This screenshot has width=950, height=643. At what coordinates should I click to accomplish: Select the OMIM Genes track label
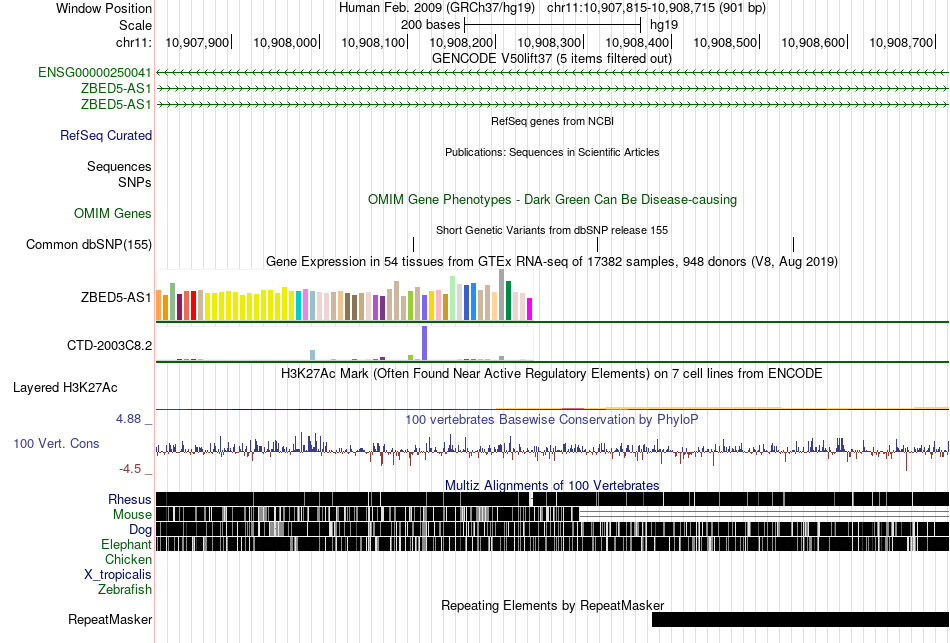coord(113,213)
